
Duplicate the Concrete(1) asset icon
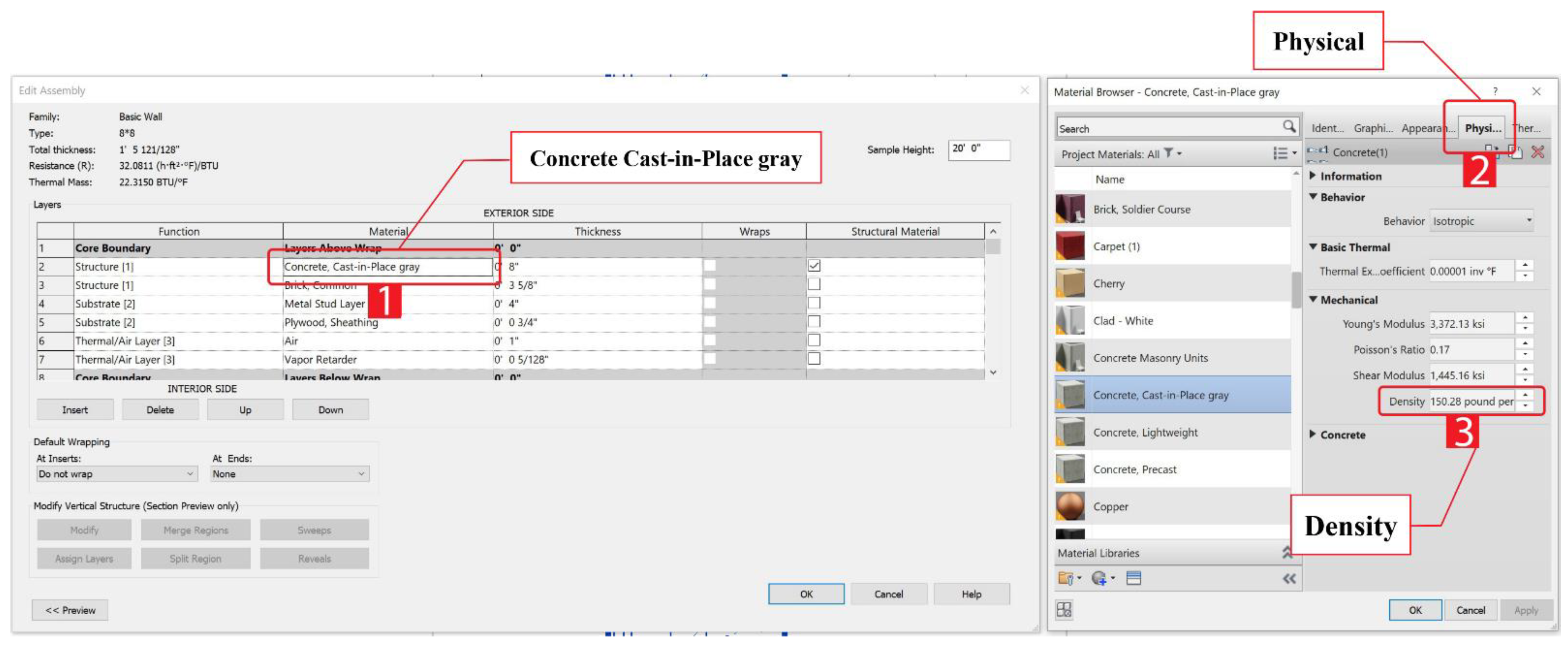click(1516, 152)
